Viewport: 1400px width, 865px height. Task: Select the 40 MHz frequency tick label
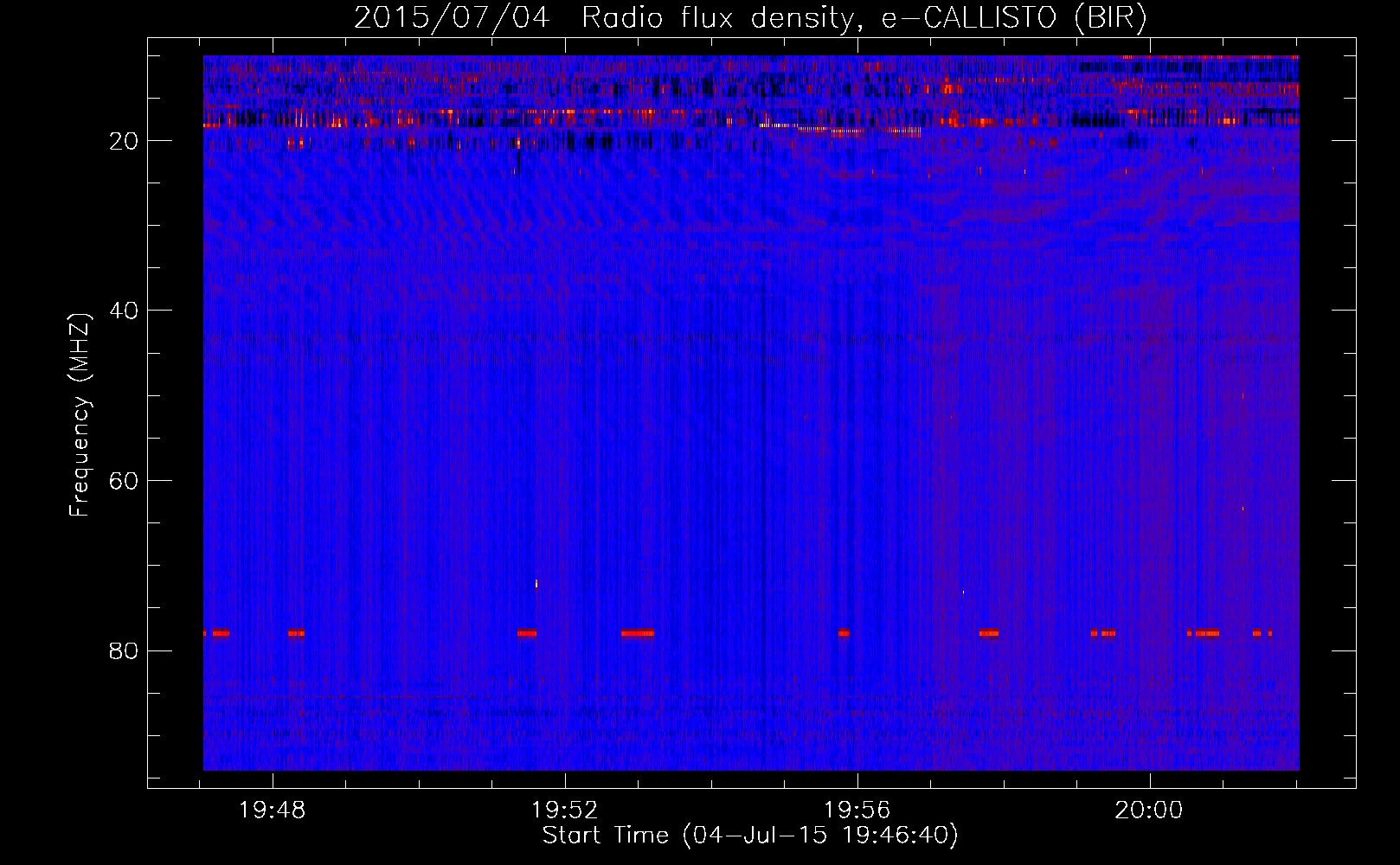[x=125, y=311]
